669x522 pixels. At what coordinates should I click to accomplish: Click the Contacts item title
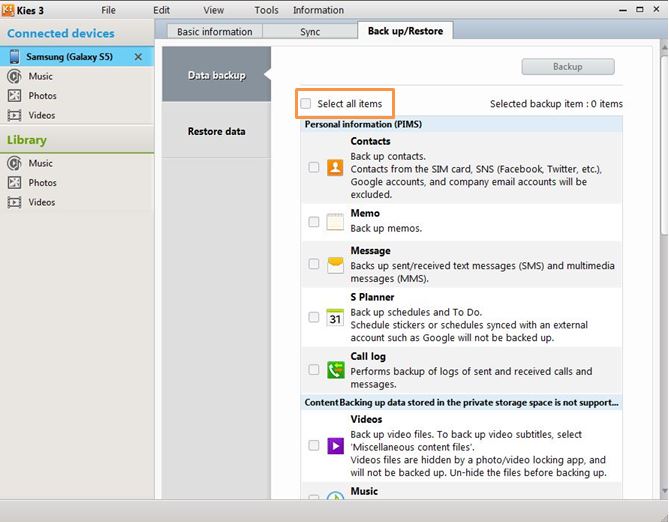(x=370, y=141)
